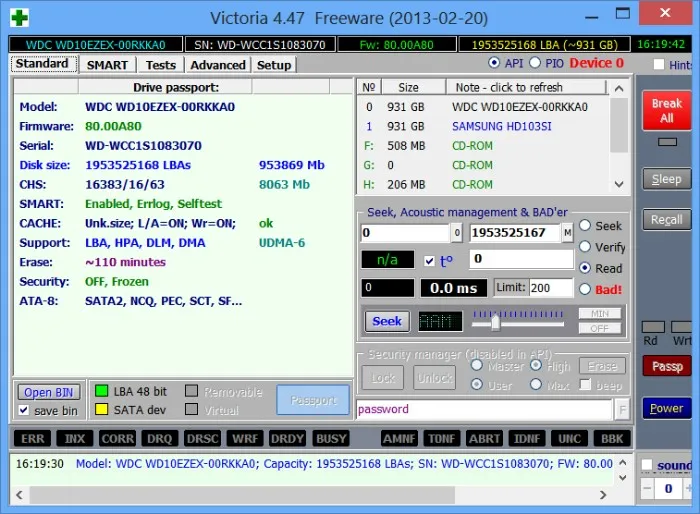Click the Seek button
Viewport: 700px width, 514px height.
[x=387, y=322]
